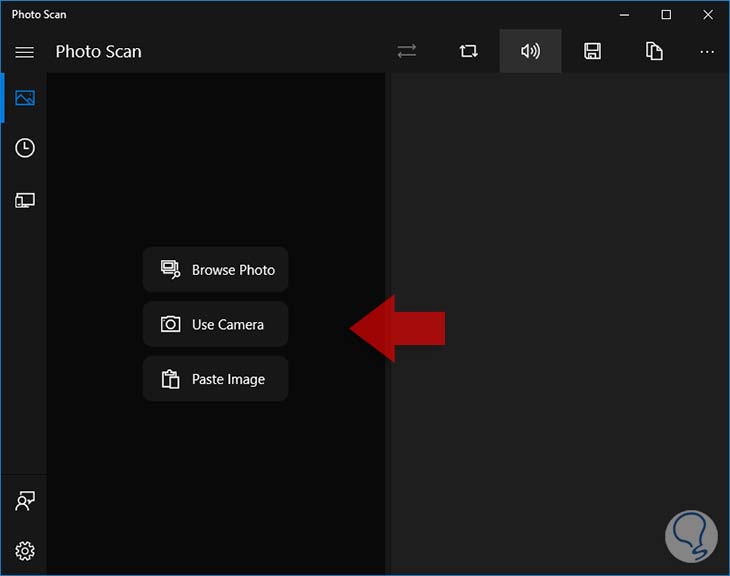Open the feedback icon in sidebar
Image resolution: width=730 pixels, height=576 pixels.
coord(25,501)
